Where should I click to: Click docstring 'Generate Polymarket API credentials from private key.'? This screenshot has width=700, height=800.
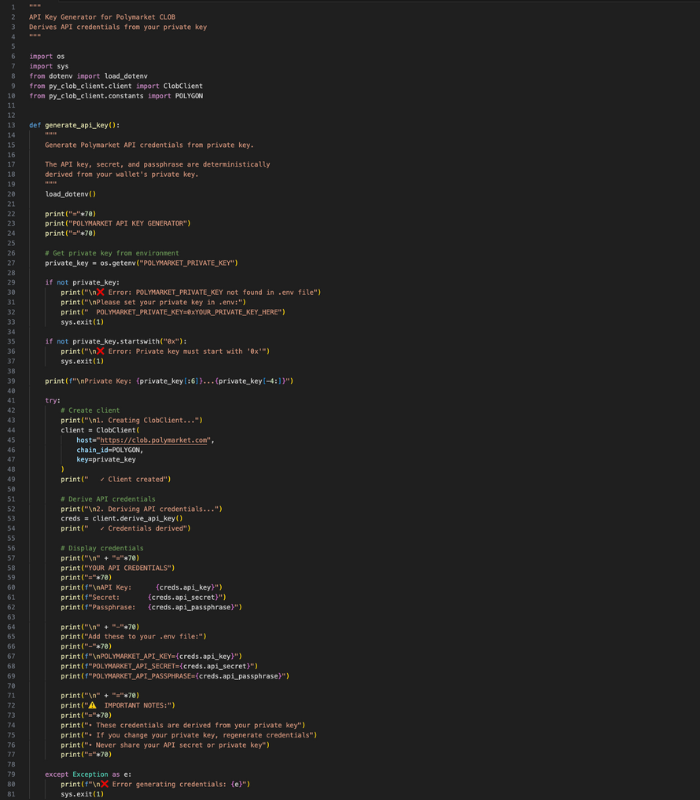(x=149, y=145)
